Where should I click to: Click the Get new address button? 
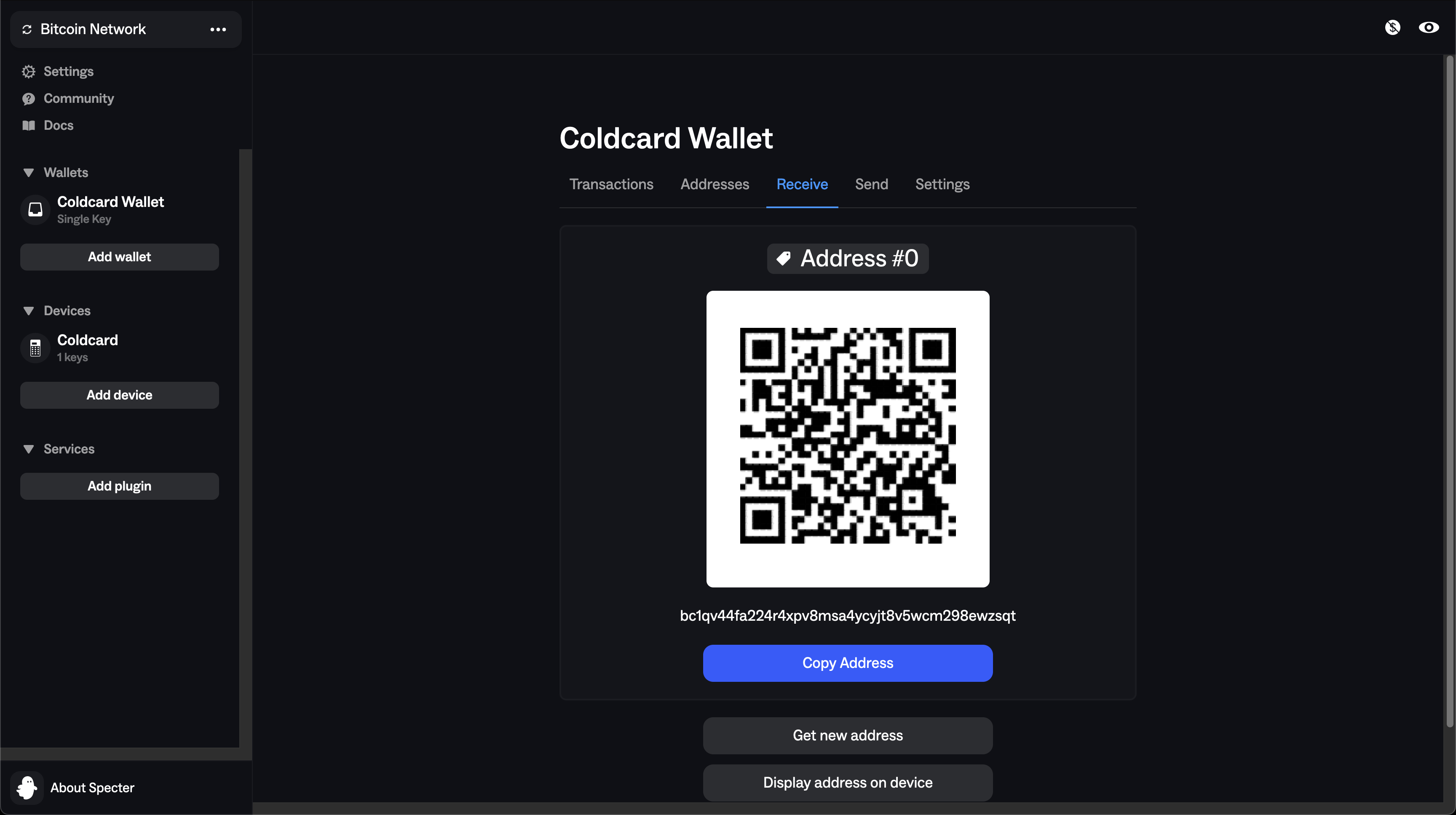pyautogui.click(x=847, y=735)
